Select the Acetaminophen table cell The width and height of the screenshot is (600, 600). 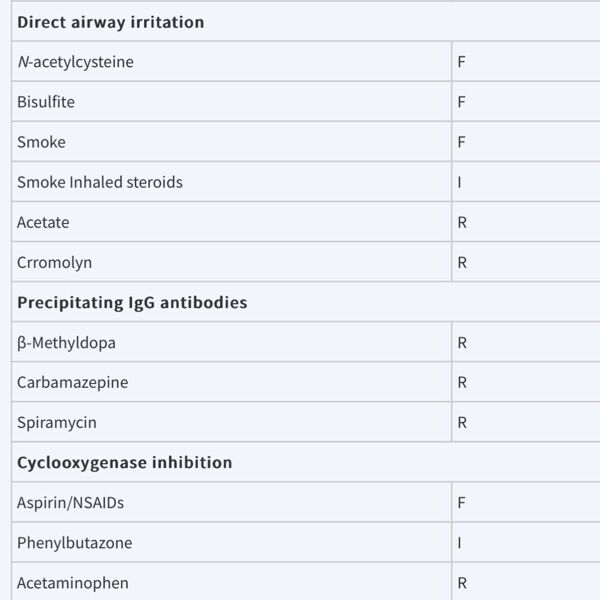[72, 582]
